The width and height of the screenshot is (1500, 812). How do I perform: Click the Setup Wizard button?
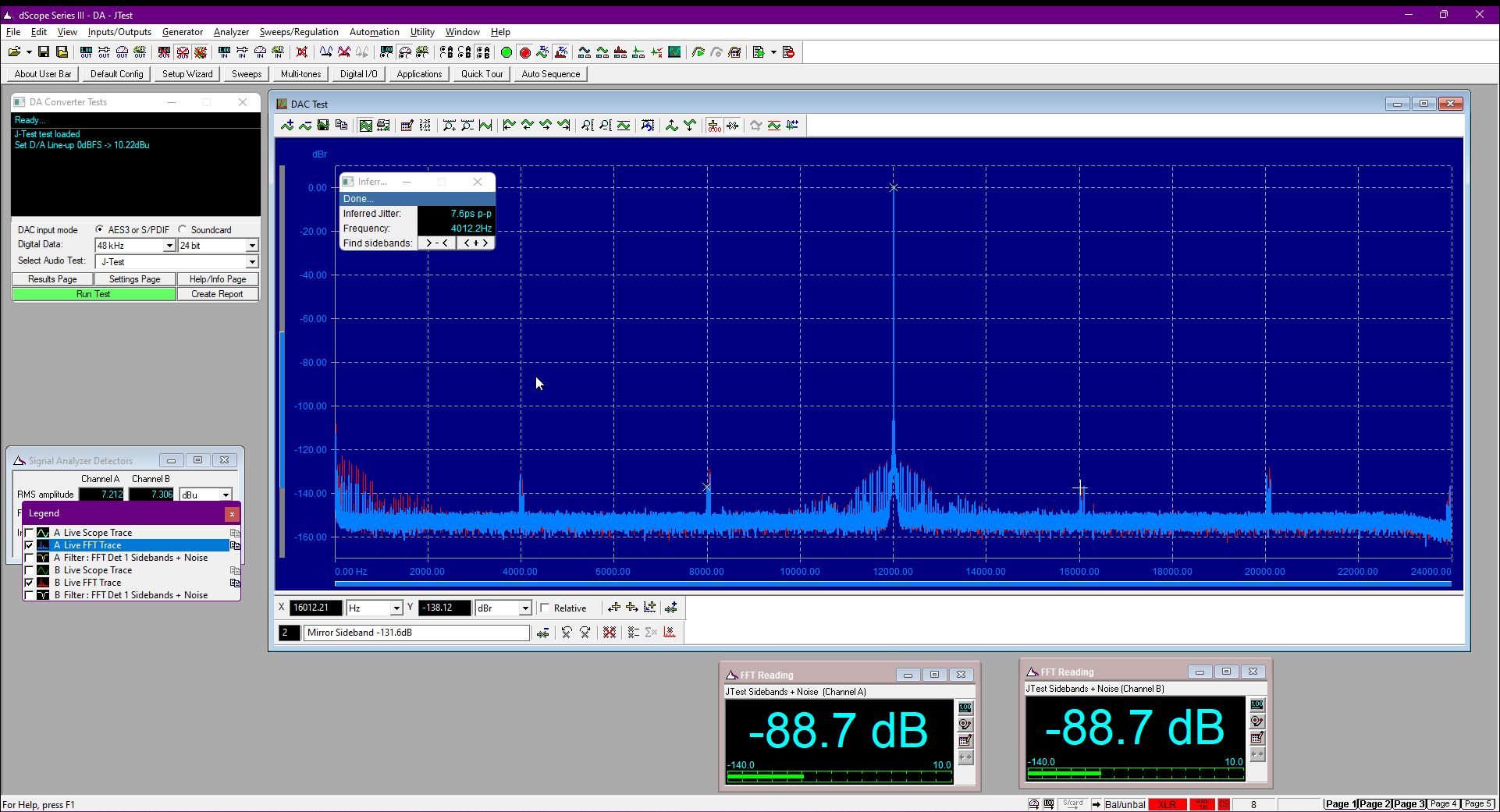187,74
